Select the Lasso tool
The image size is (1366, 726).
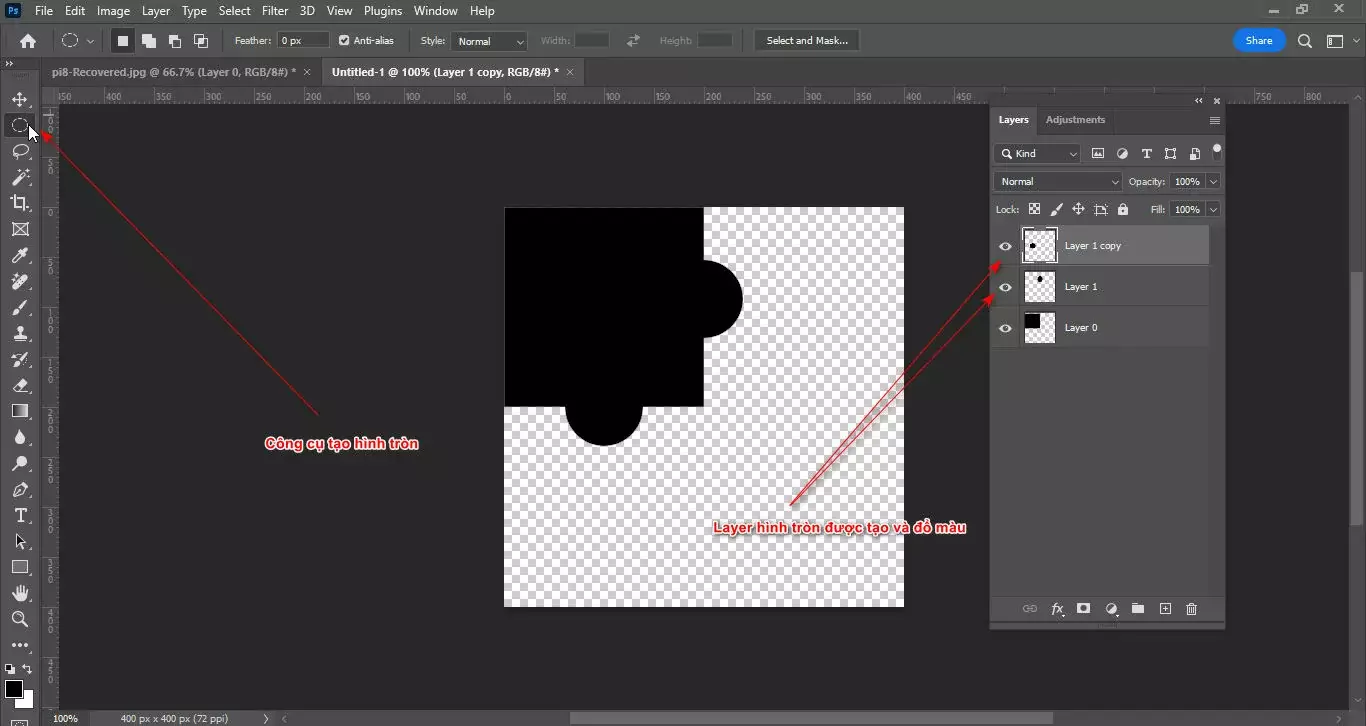(x=20, y=151)
